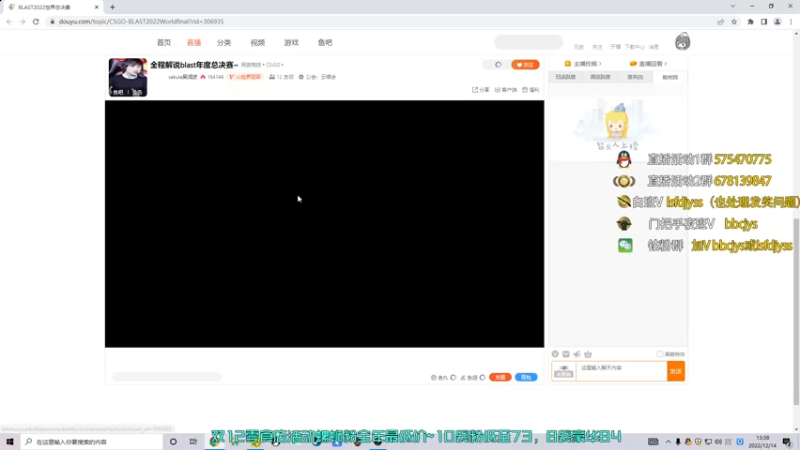Image resolution: width=800 pixels, height=450 pixels.
Task: Click the Douyu search box
Action: (x=529, y=42)
